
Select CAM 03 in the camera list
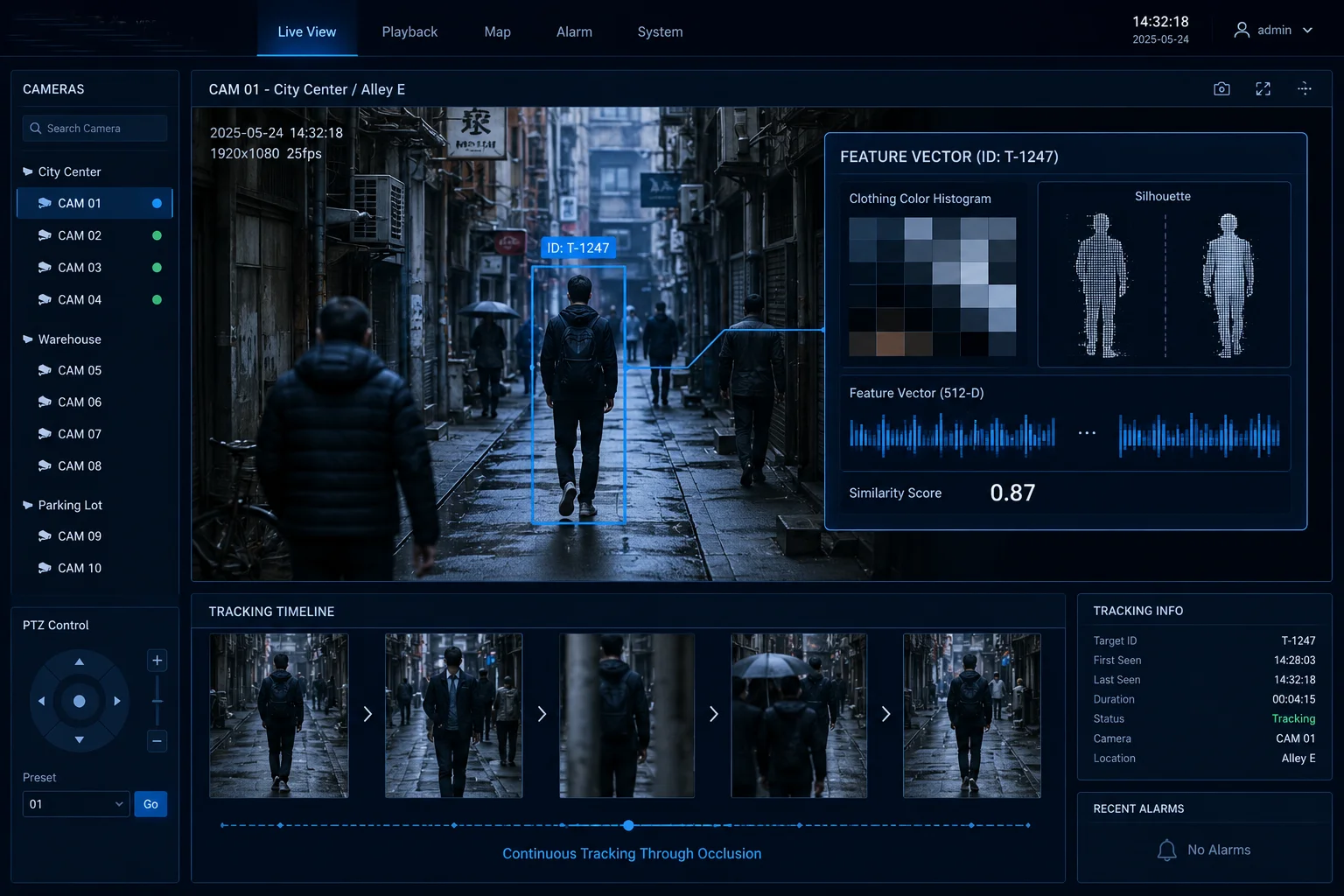coord(94,268)
